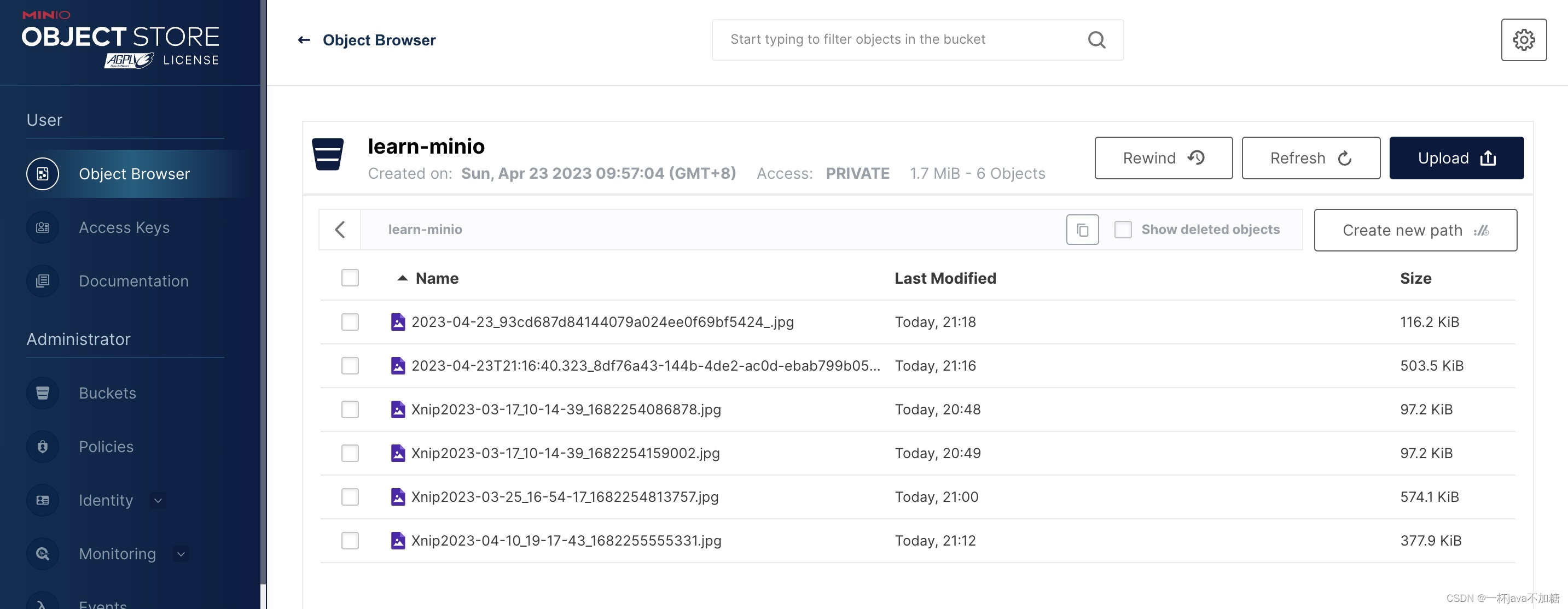This screenshot has height=609, width=1568.
Task: Click the Identity sidebar icon
Action: tap(42, 499)
